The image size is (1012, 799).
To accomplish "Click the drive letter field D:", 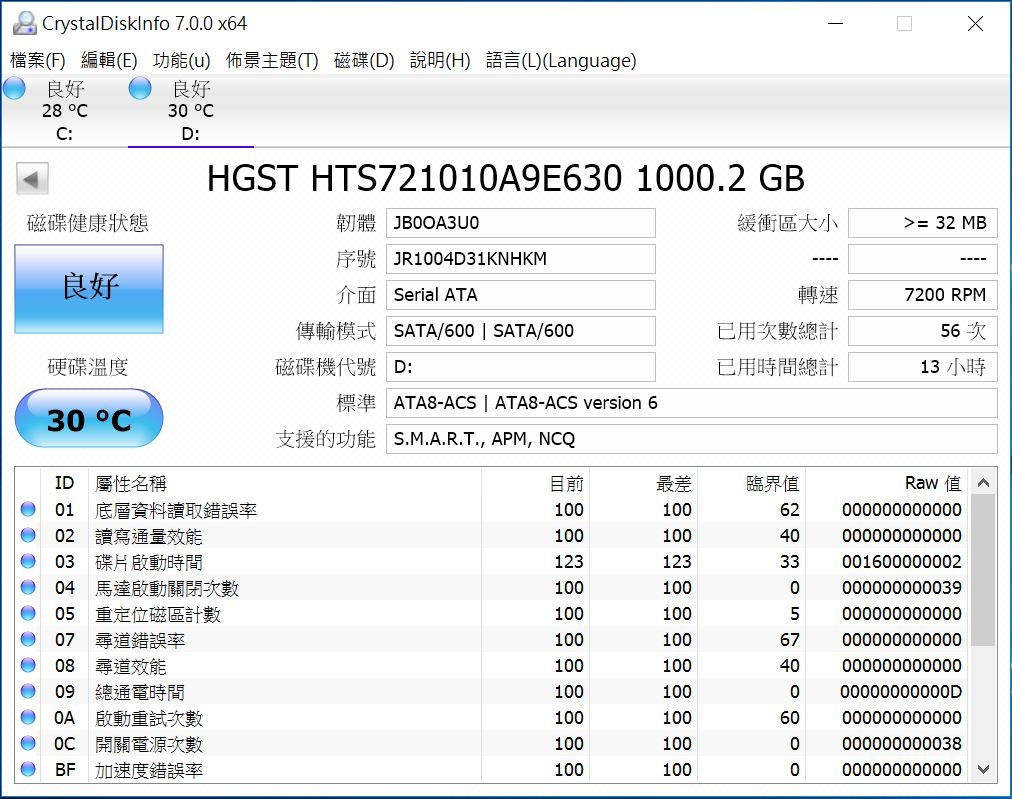I will pos(521,367).
